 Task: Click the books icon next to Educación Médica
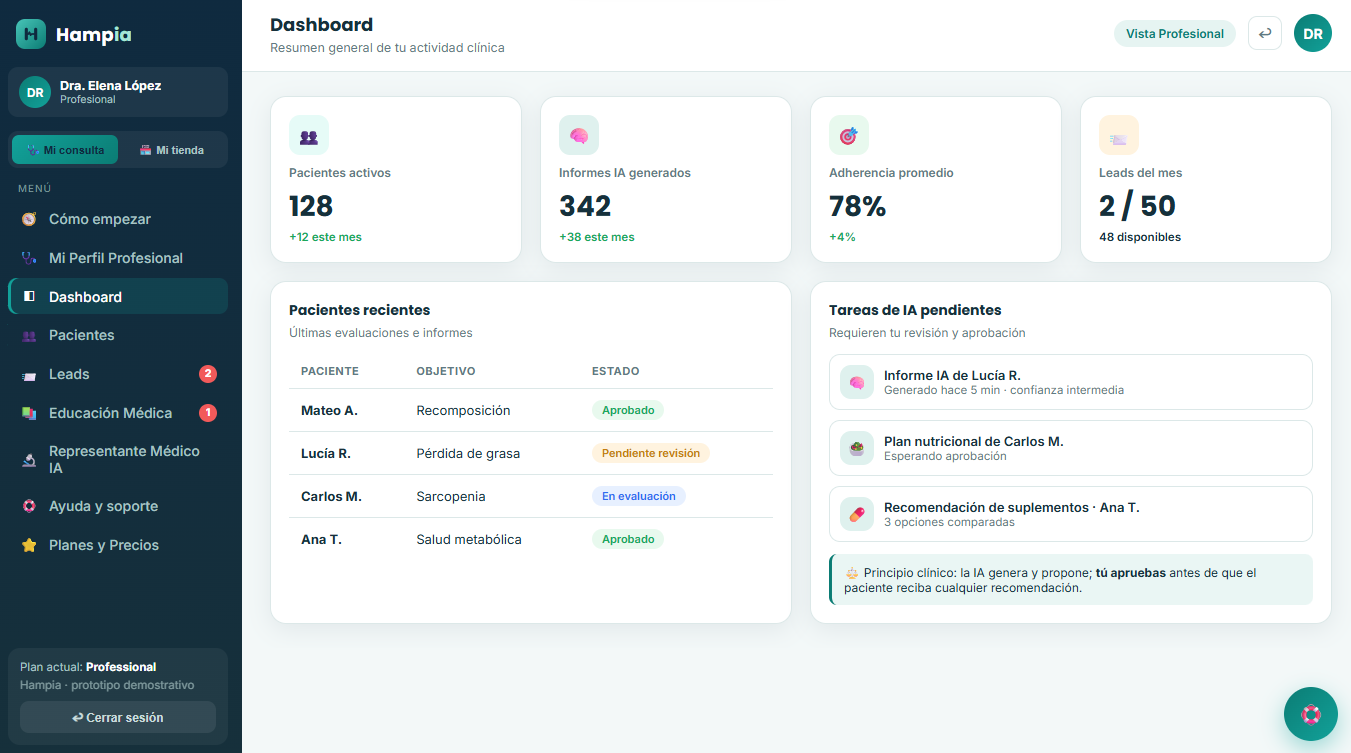coord(29,413)
